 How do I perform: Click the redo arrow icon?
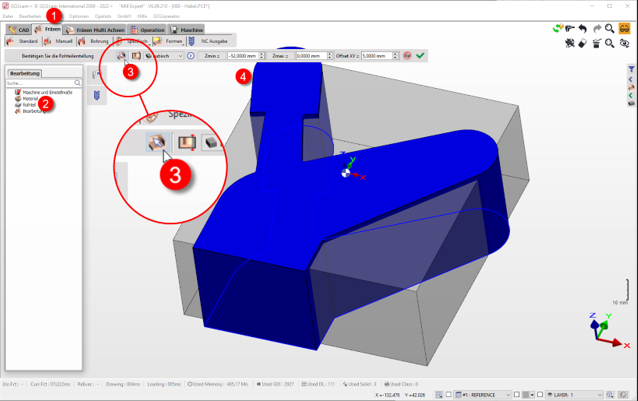(x=597, y=29)
